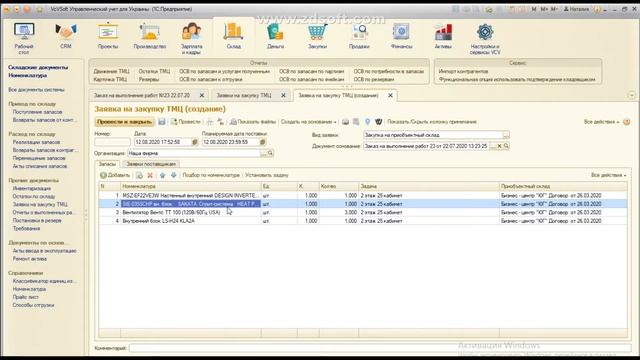
Task: Open the Активы section
Action: (x=443, y=36)
